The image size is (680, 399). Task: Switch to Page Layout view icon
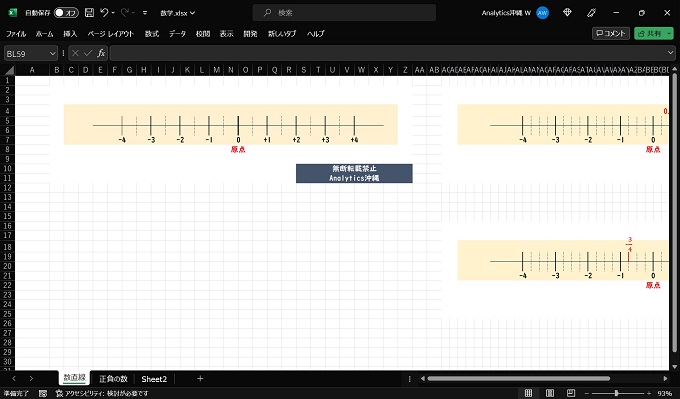point(549,393)
